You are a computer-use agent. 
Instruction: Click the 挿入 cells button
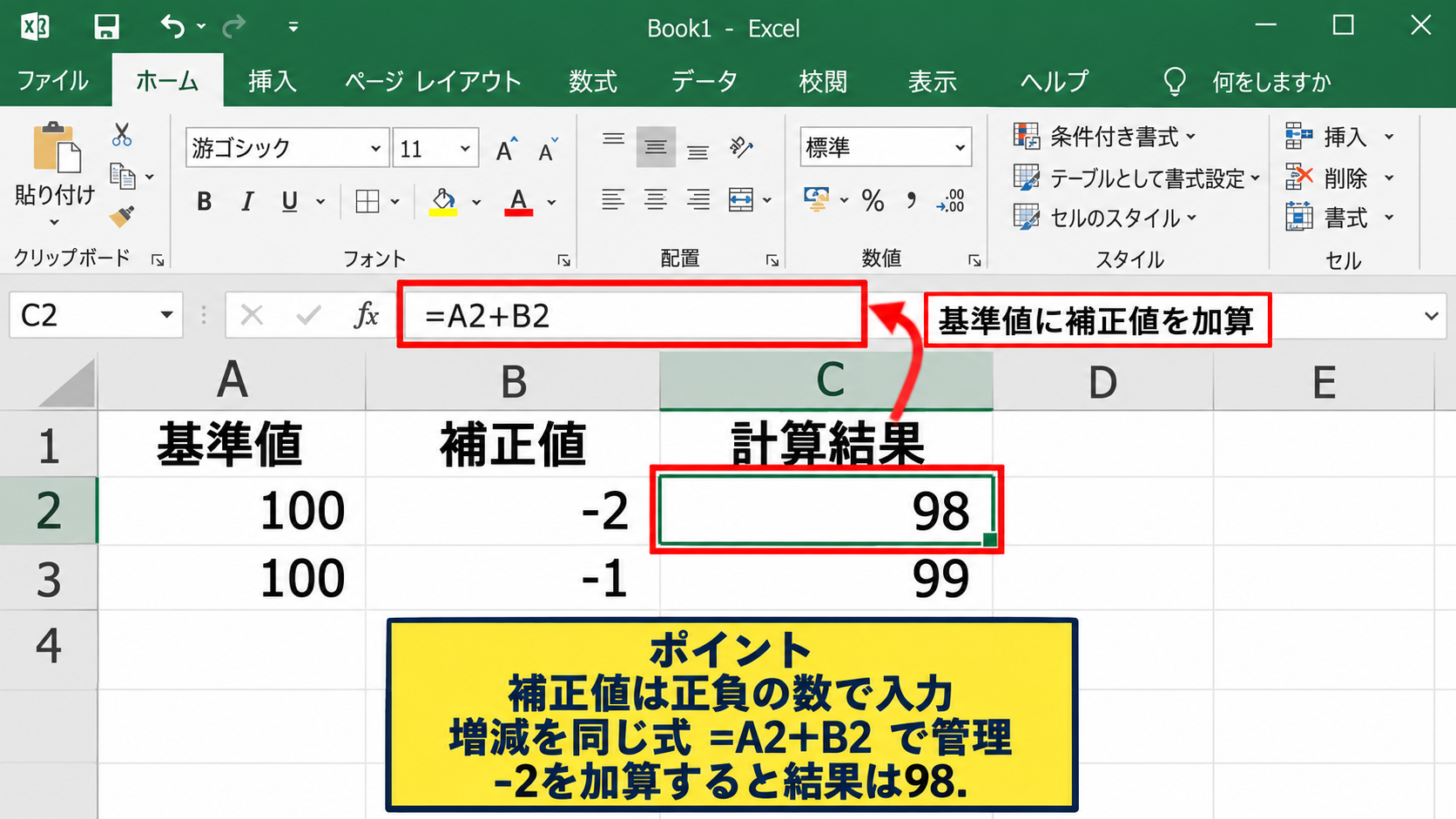(1326, 137)
